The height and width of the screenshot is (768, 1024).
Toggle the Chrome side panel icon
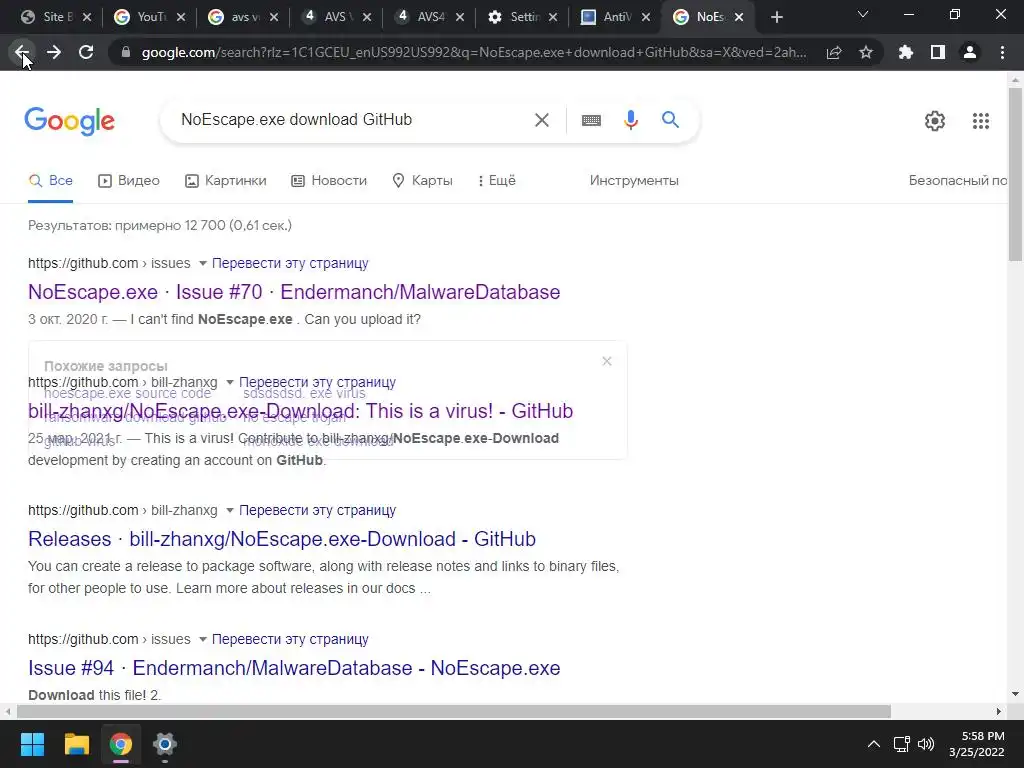pos(938,52)
